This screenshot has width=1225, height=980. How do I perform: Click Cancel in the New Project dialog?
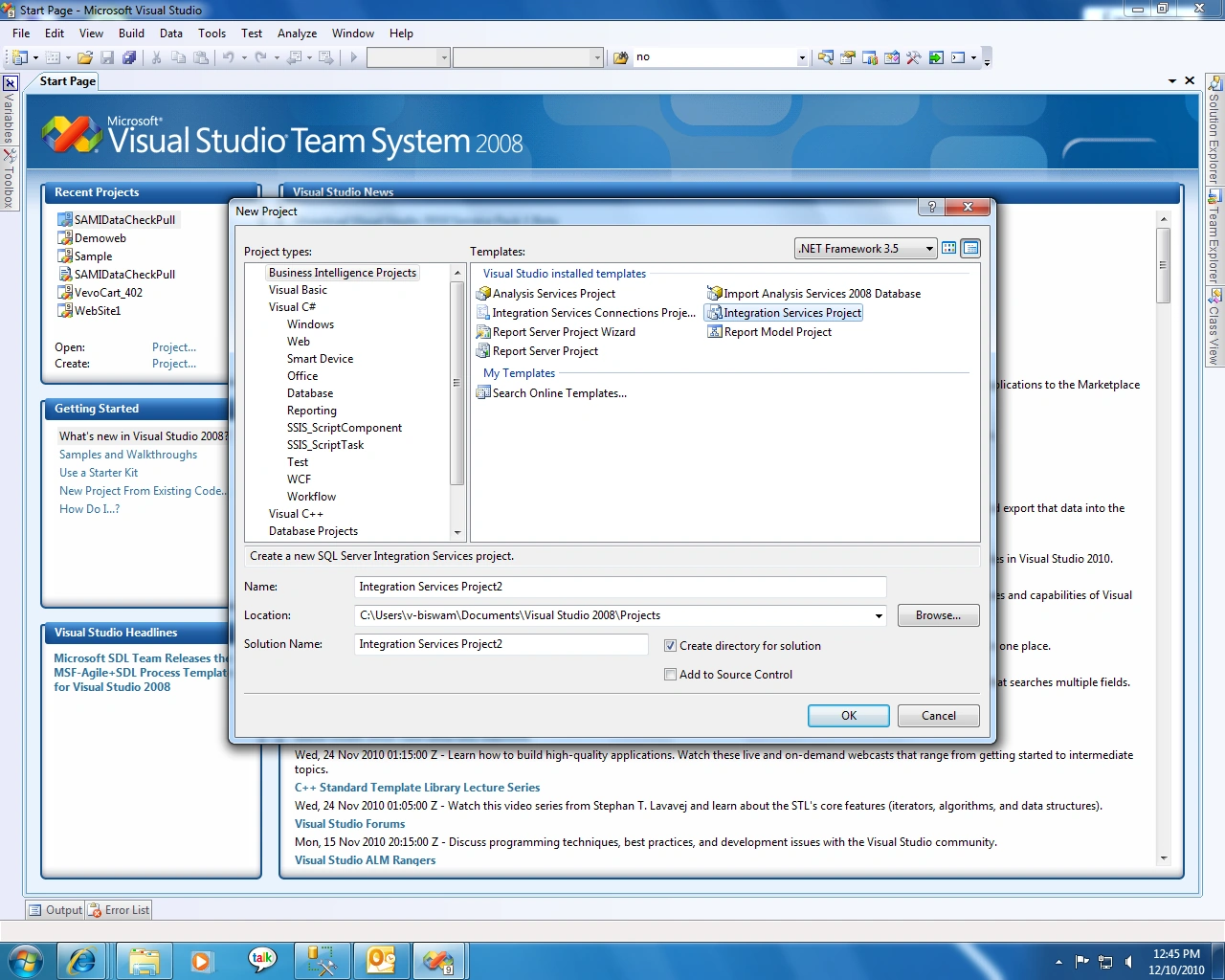point(939,716)
